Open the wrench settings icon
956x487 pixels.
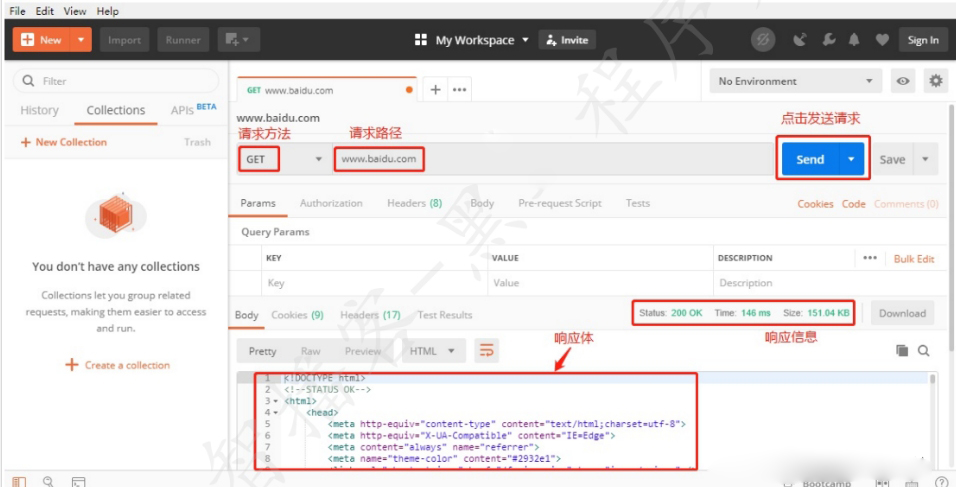pos(828,40)
